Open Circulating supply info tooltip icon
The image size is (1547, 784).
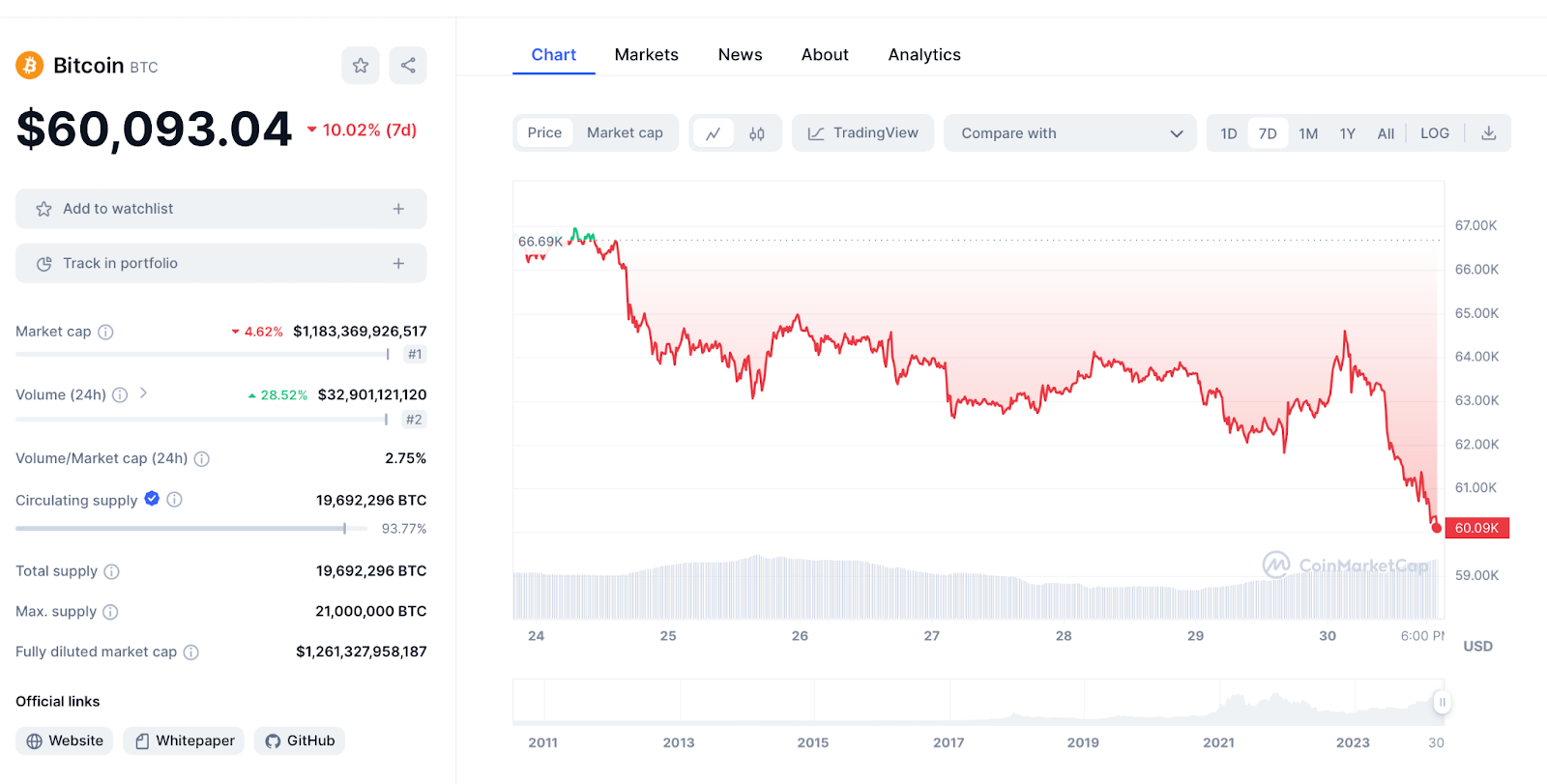175,500
